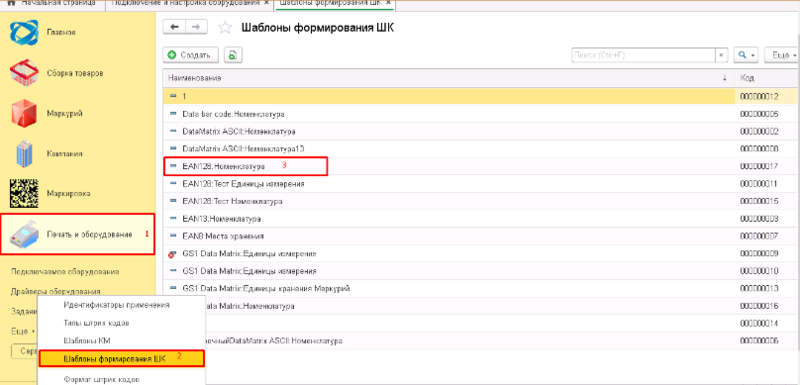Open the Компания building icon
800x385 pixels.
pyautogui.click(x=24, y=153)
